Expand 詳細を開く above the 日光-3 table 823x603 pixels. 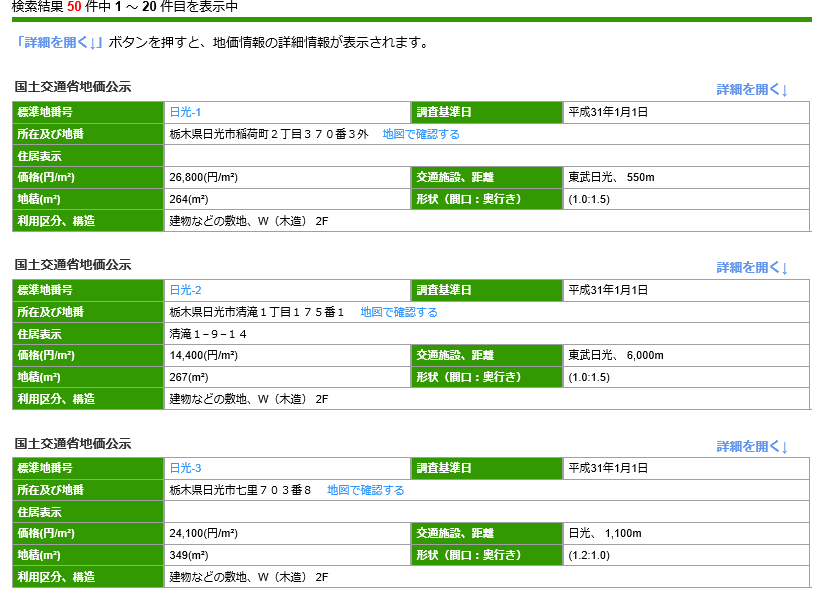pyautogui.click(x=752, y=446)
